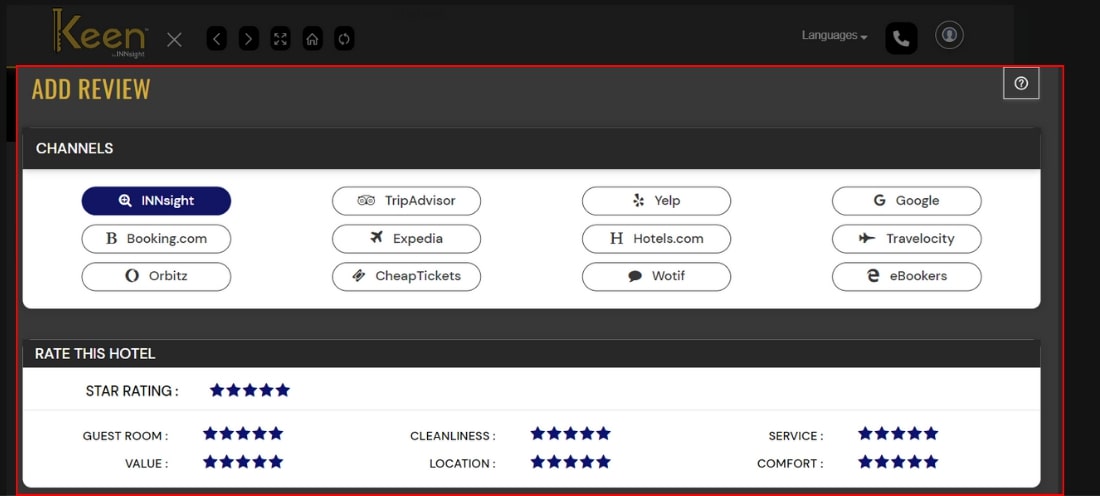The image size is (1100, 496).
Task: Choose the CheapTickets channel button
Action: click(x=406, y=276)
